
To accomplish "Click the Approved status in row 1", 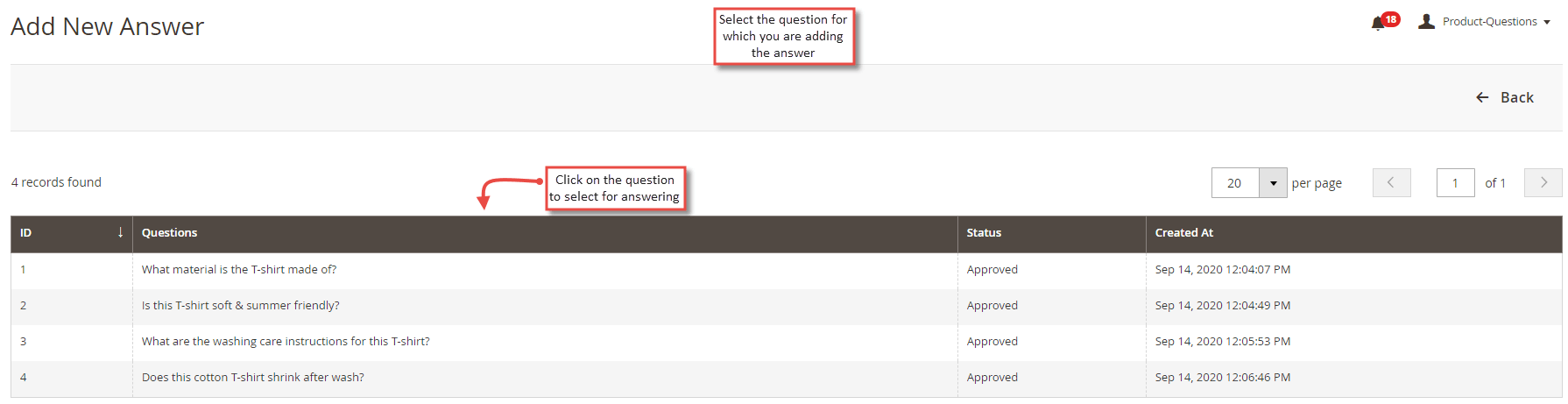I will [x=992, y=270].
